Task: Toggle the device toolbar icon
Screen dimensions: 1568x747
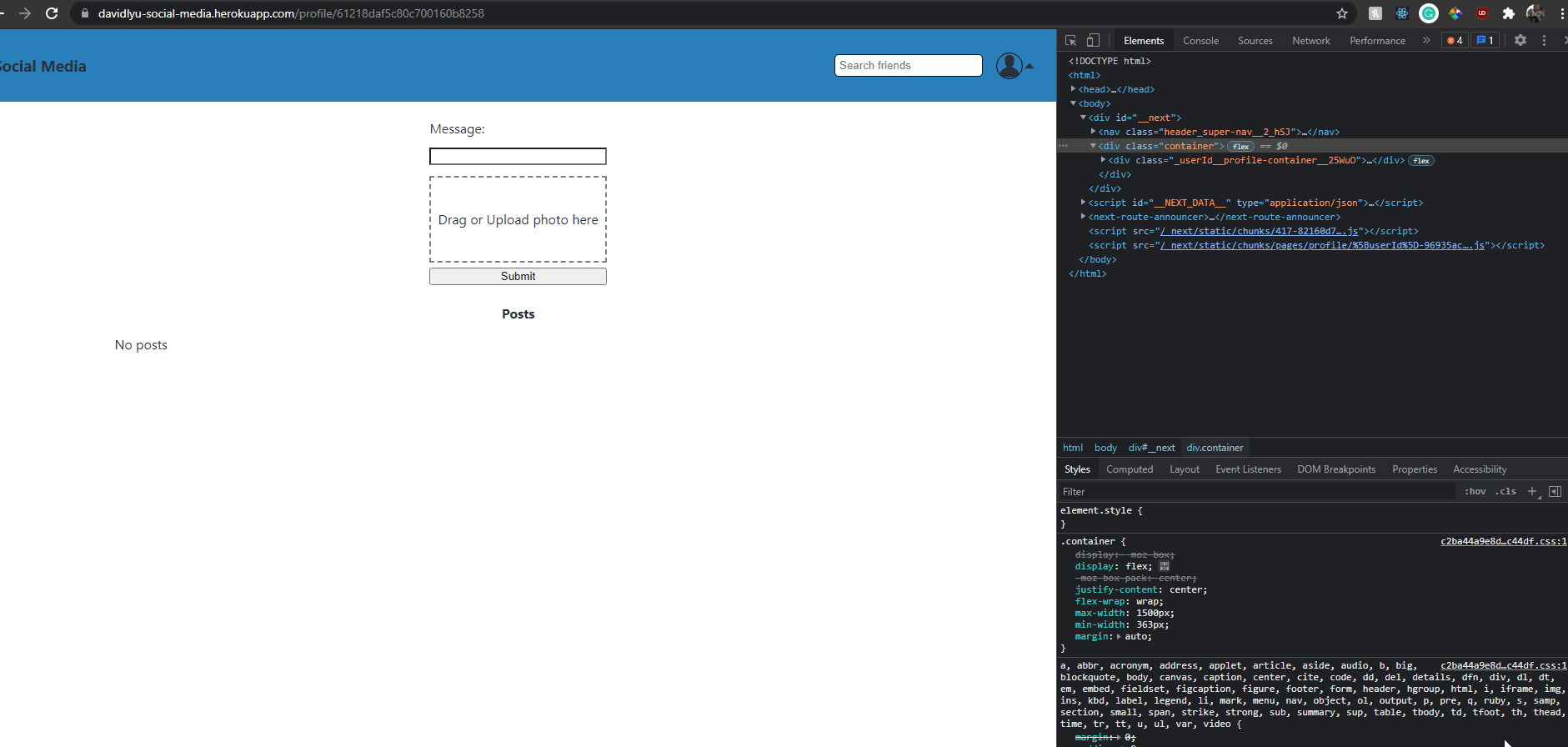Action: (x=1093, y=40)
